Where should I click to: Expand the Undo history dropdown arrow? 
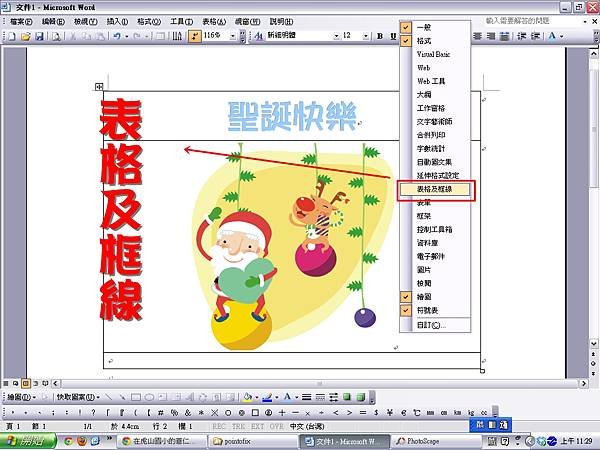127,37
